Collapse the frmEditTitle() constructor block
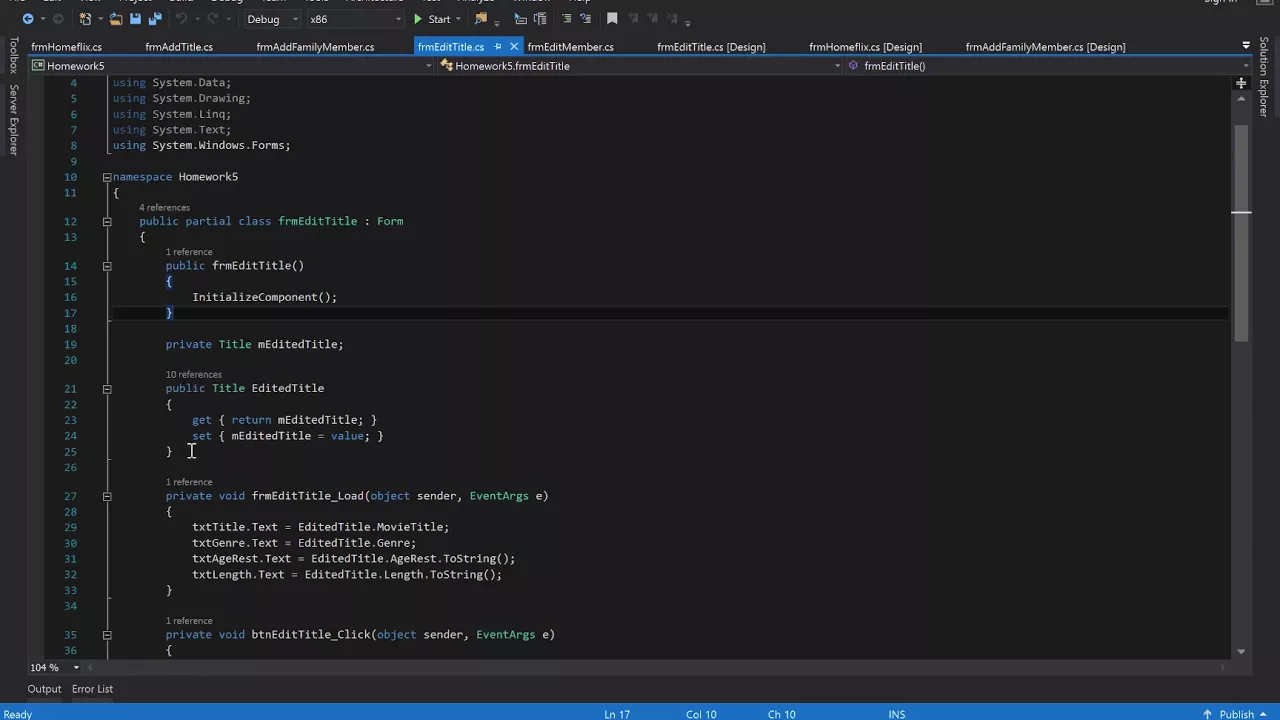 click(106, 266)
